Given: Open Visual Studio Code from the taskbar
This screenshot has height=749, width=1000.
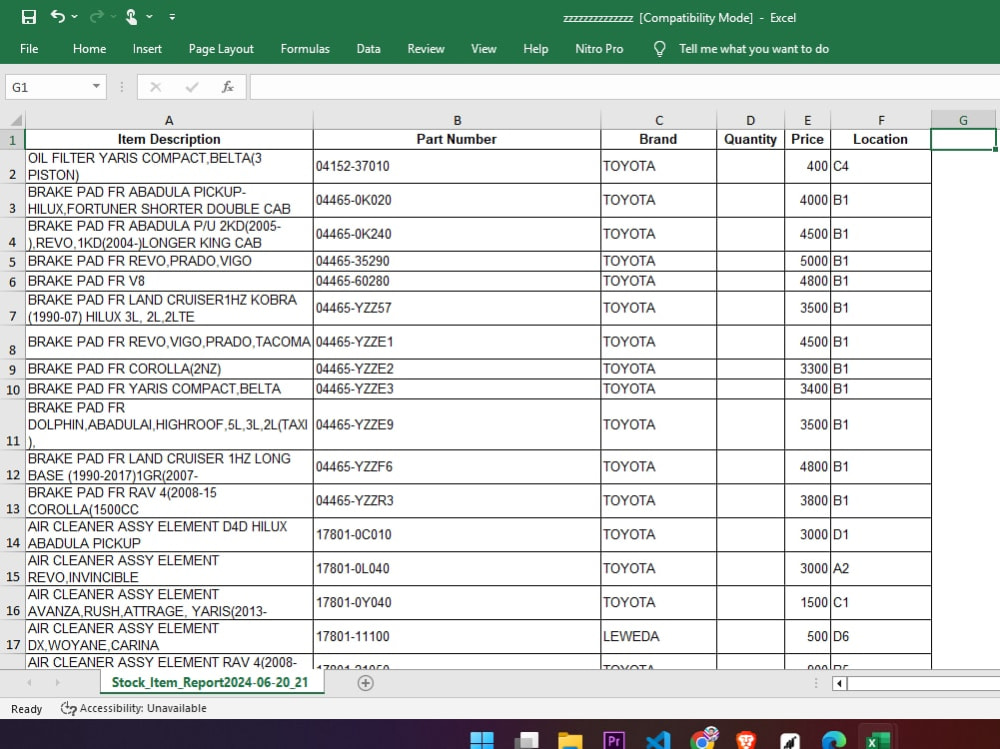Looking at the screenshot, I should coord(658,740).
